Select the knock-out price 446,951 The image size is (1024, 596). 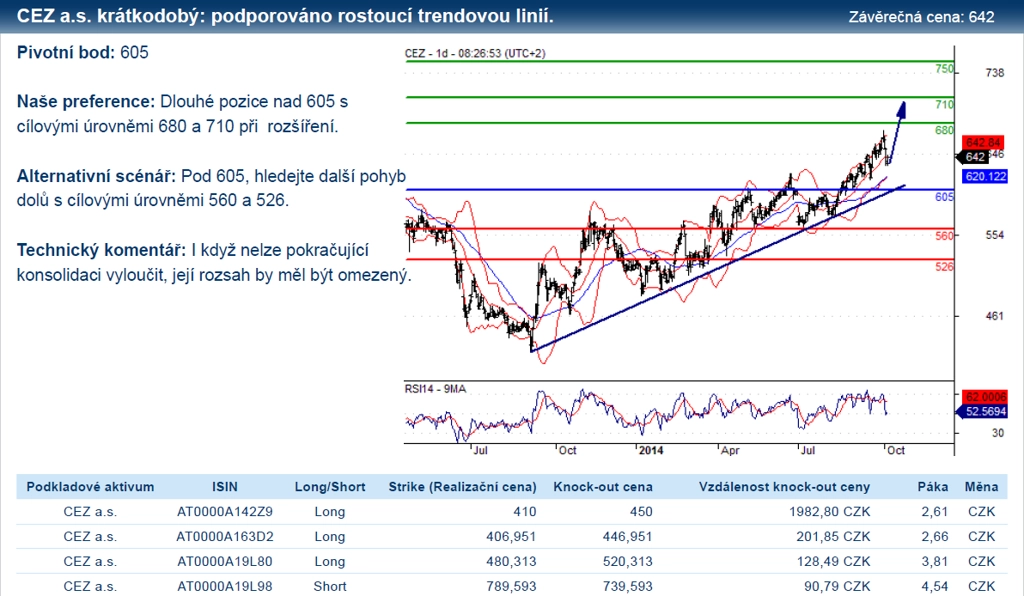coord(628,537)
